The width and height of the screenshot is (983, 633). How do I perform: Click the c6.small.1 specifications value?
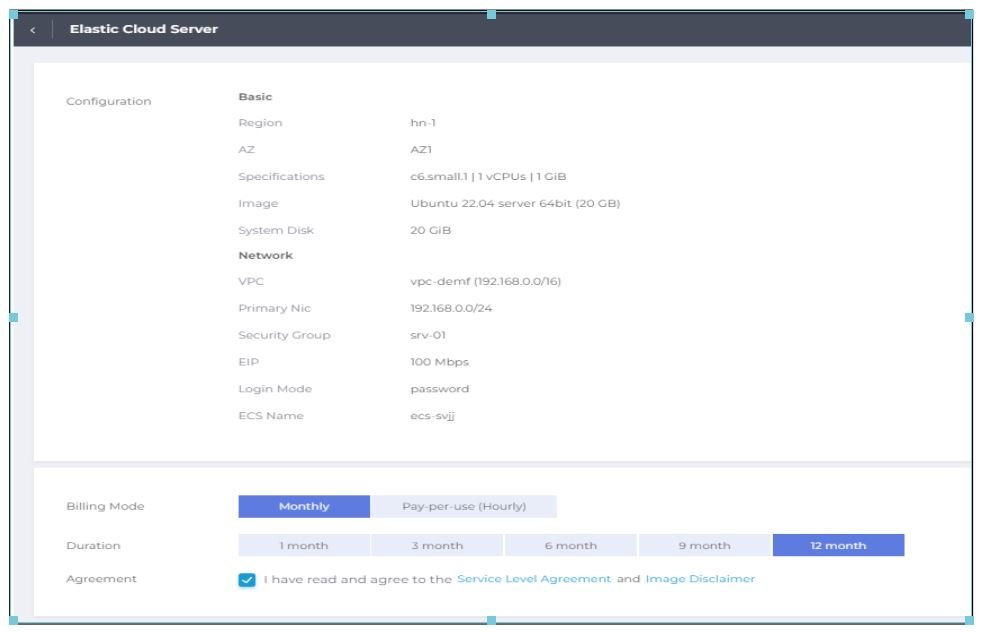[x=481, y=177]
